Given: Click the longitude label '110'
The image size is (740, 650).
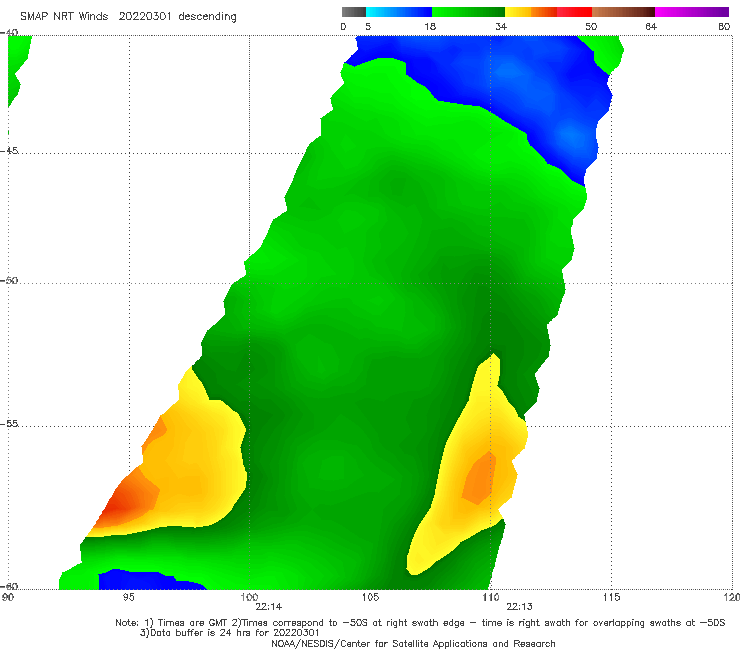Looking at the screenshot, I should coord(491,598).
